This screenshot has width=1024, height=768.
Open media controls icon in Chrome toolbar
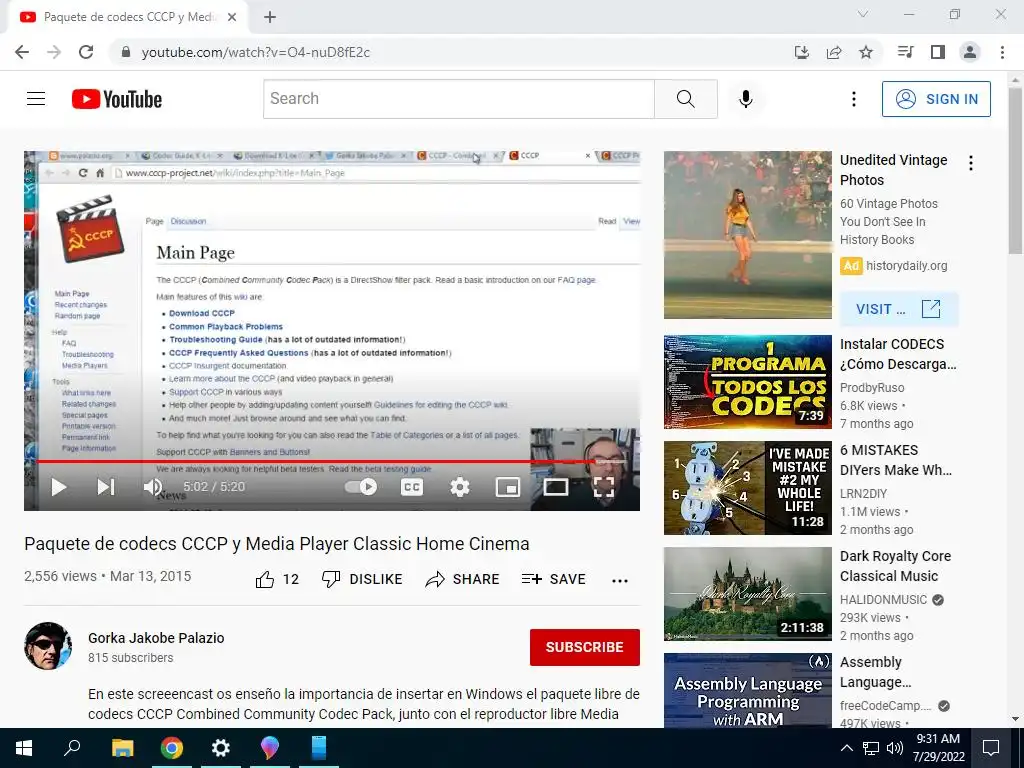(x=906, y=52)
